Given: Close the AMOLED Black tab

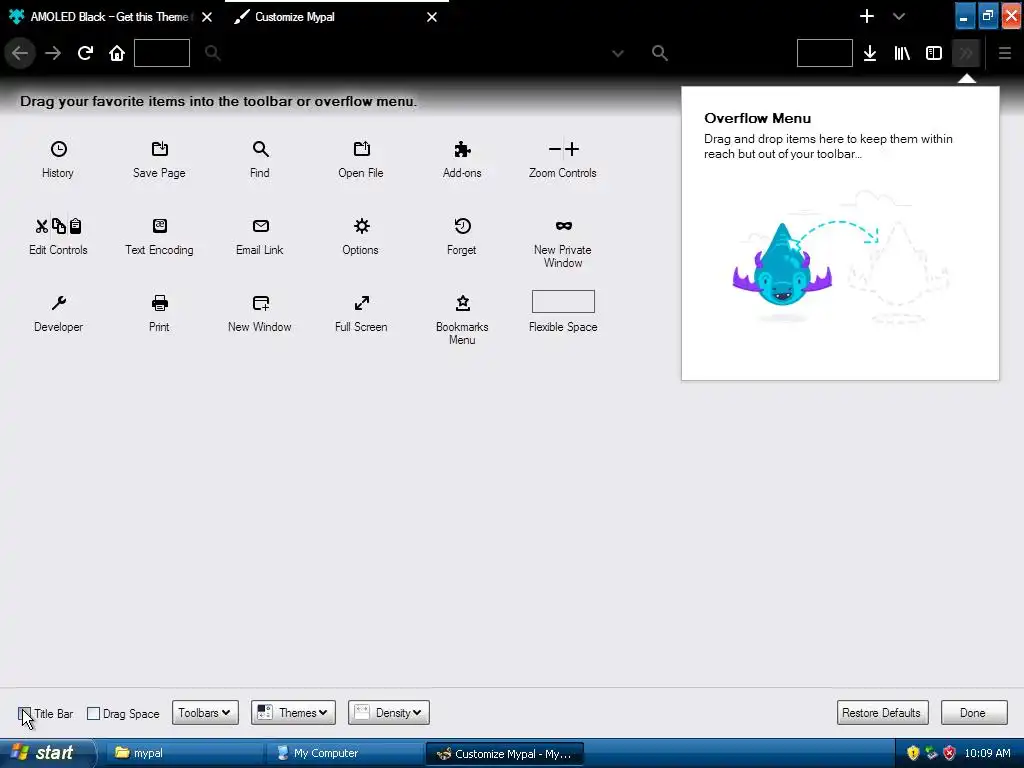Looking at the screenshot, I should coord(207,17).
